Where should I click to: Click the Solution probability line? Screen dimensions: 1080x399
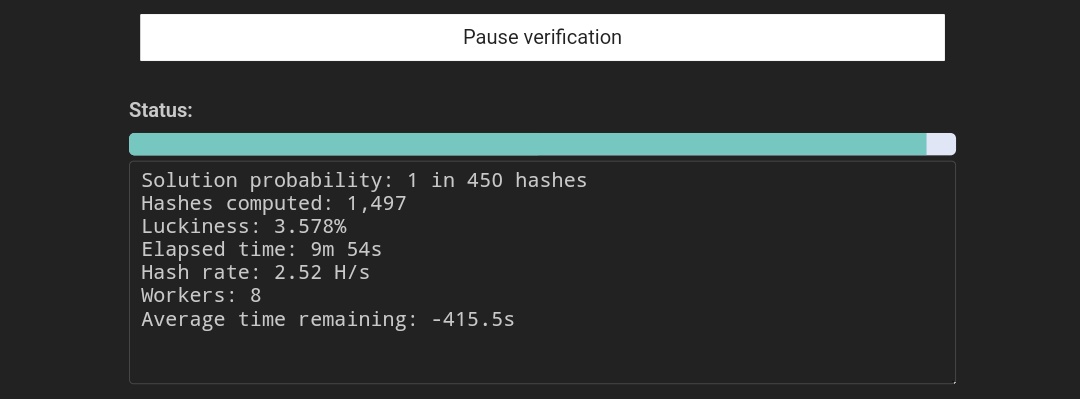(364, 181)
